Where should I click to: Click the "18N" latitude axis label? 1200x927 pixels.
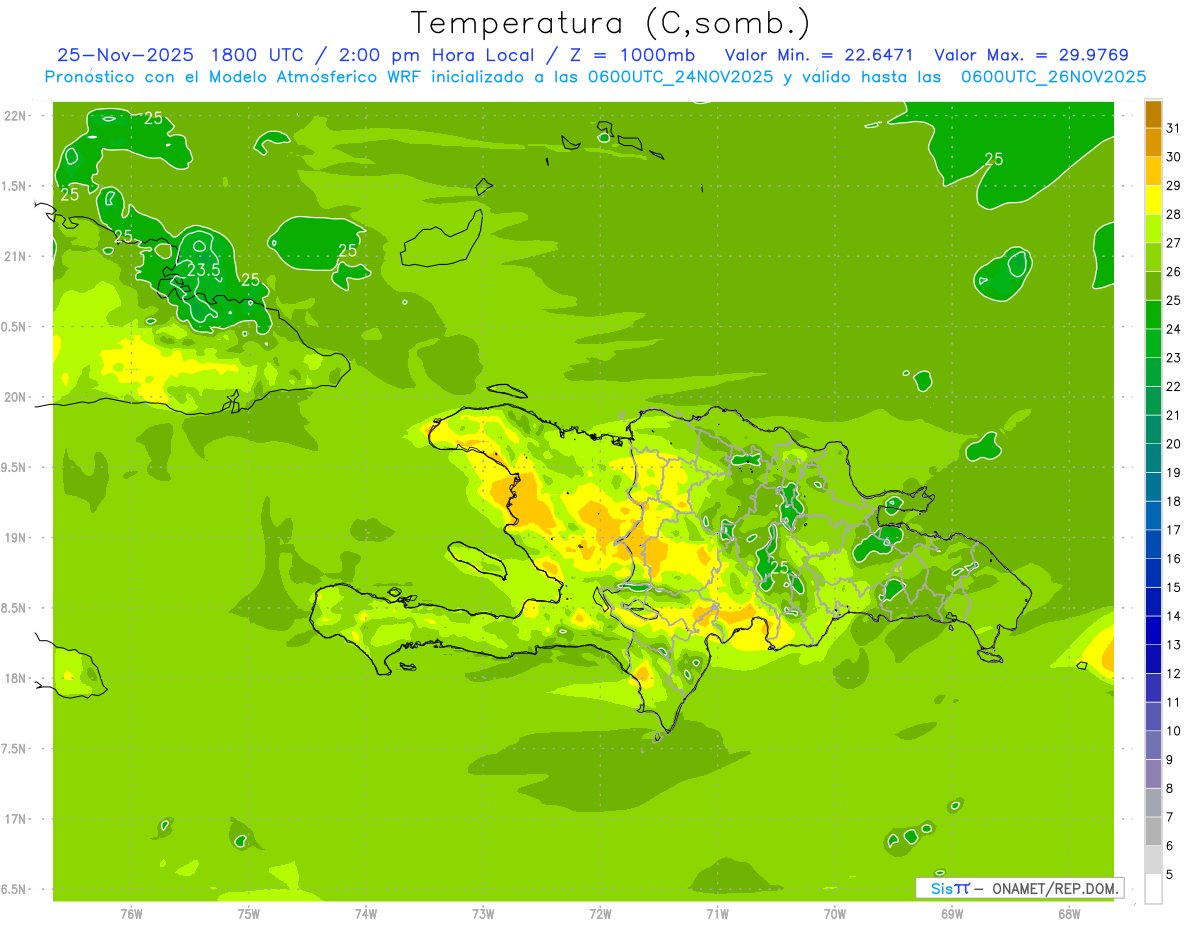15,678
